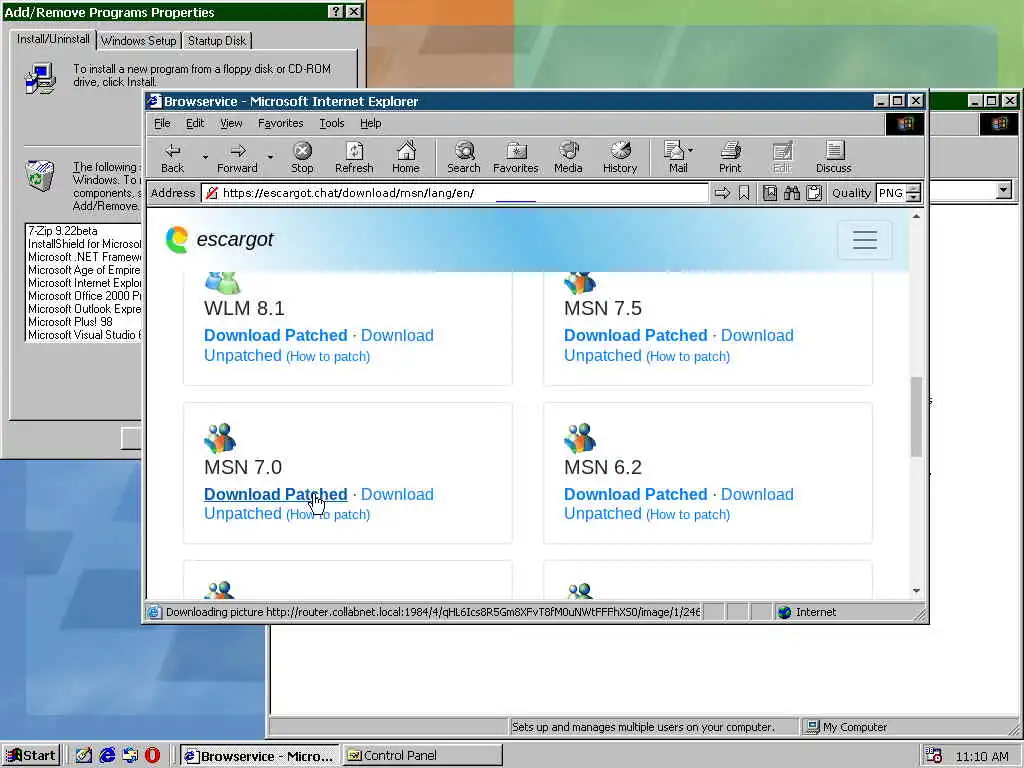Open the Media toolbar button
1024x768 pixels.
coord(568,158)
